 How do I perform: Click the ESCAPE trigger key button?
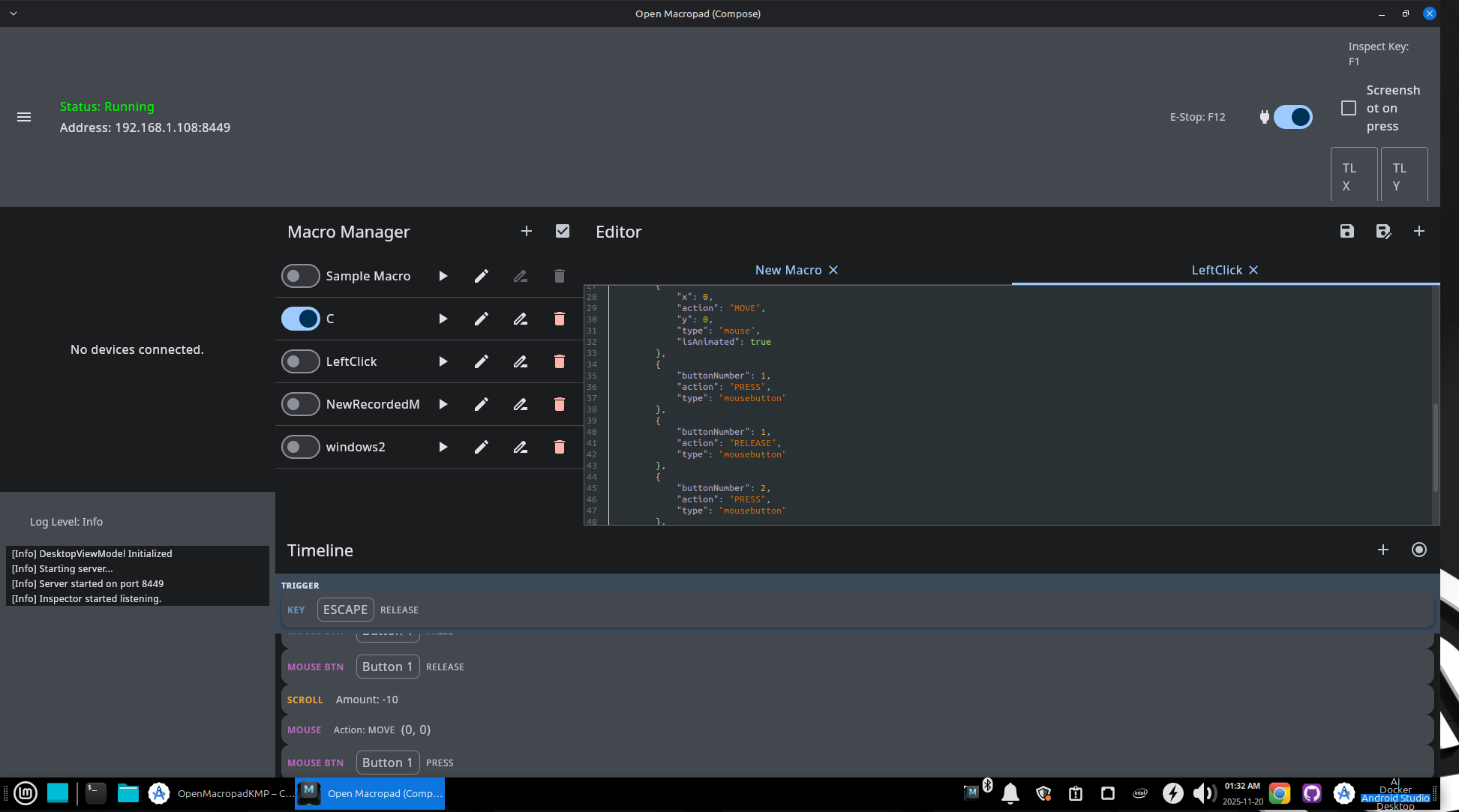tap(345, 610)
